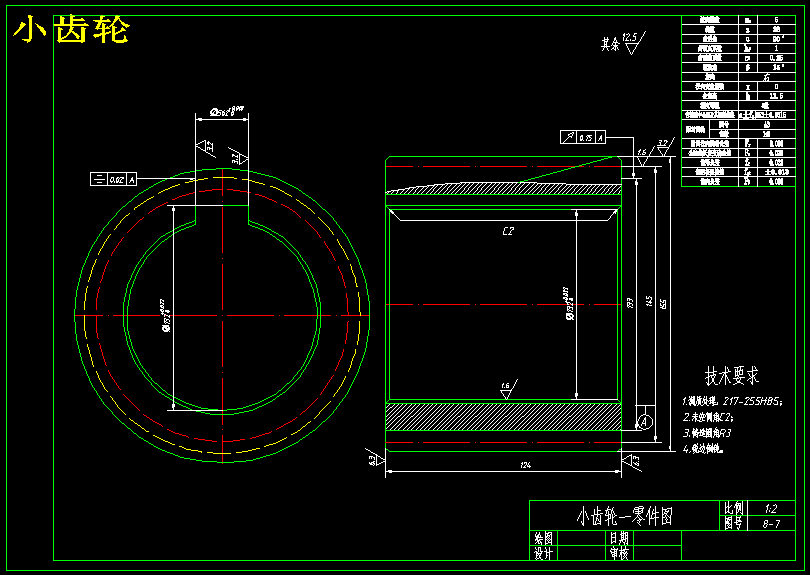Select the 145 vertical dimension
Screen dimensions: 810x575
(649, 301)
